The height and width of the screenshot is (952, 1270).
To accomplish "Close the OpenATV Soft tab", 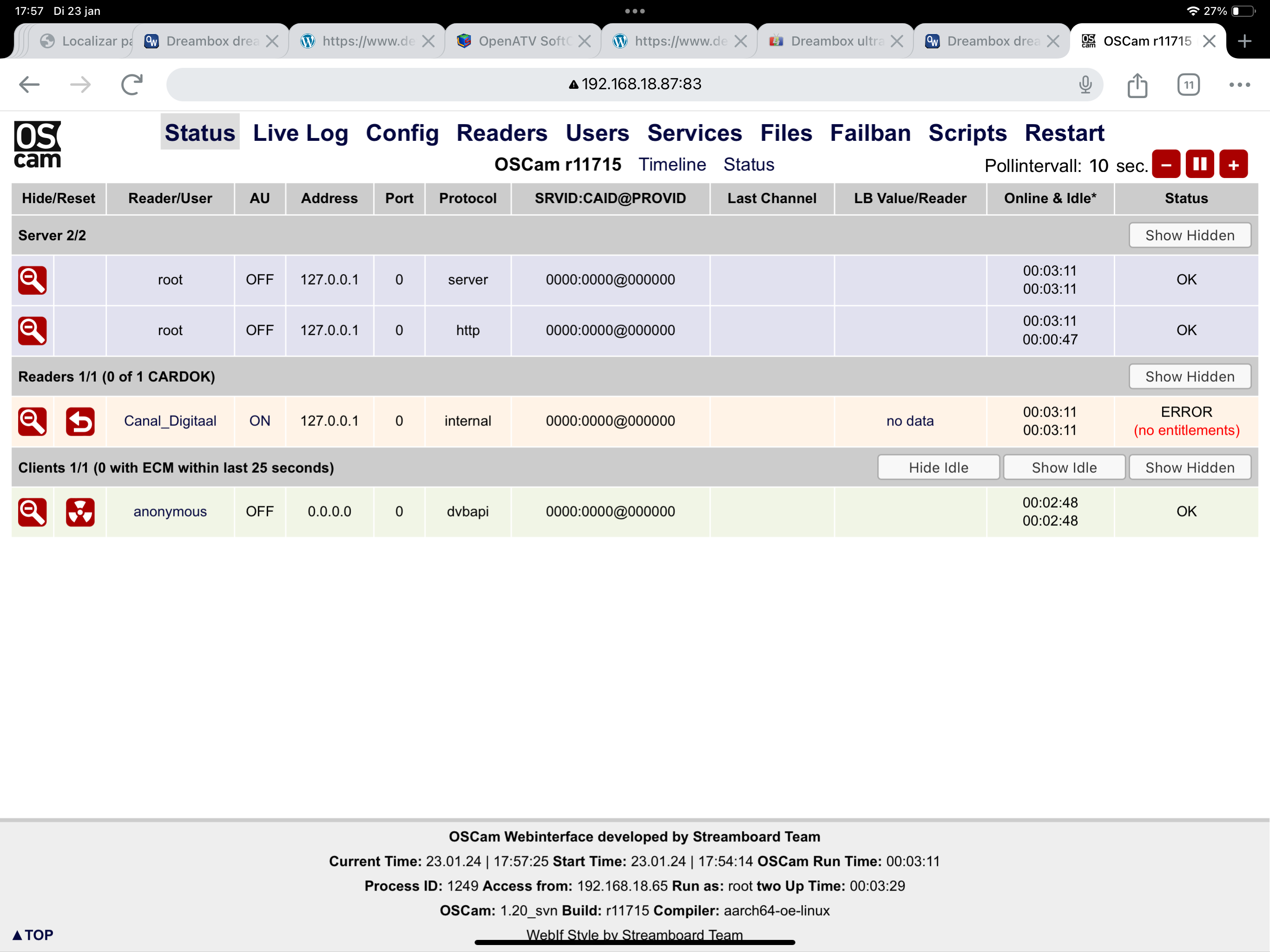I will click(x=584, y=41).
